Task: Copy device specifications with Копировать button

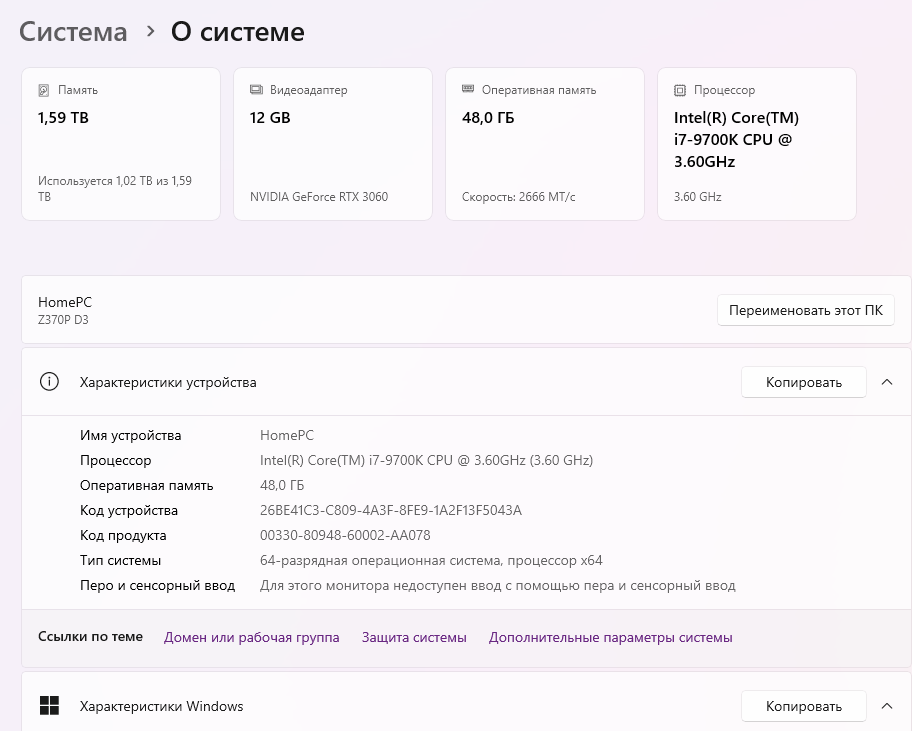Action: (x=803, y=382)
